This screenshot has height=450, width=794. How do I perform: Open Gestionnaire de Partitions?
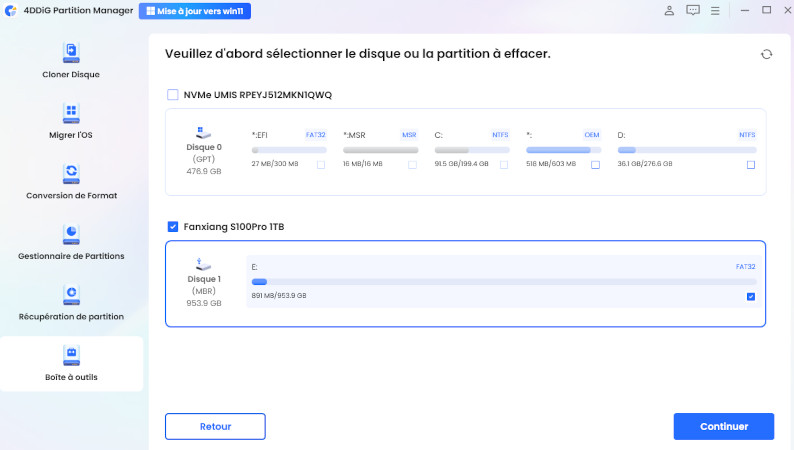pos(71,242)
